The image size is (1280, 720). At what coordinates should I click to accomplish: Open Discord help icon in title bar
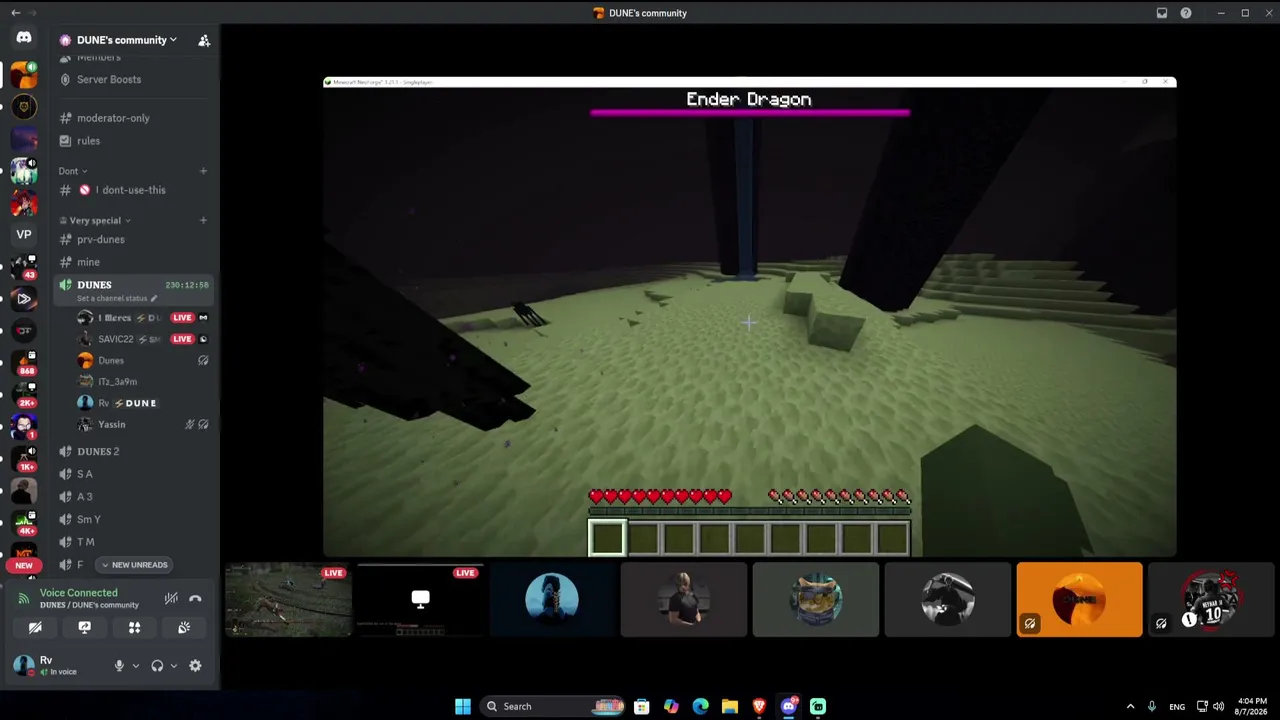tap(1186, 13)
